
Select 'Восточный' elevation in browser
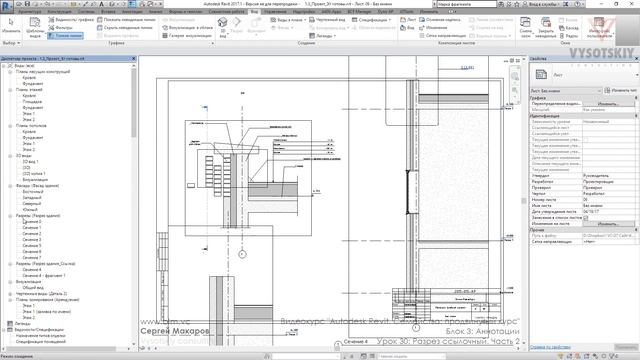click(x=33, y=191)
